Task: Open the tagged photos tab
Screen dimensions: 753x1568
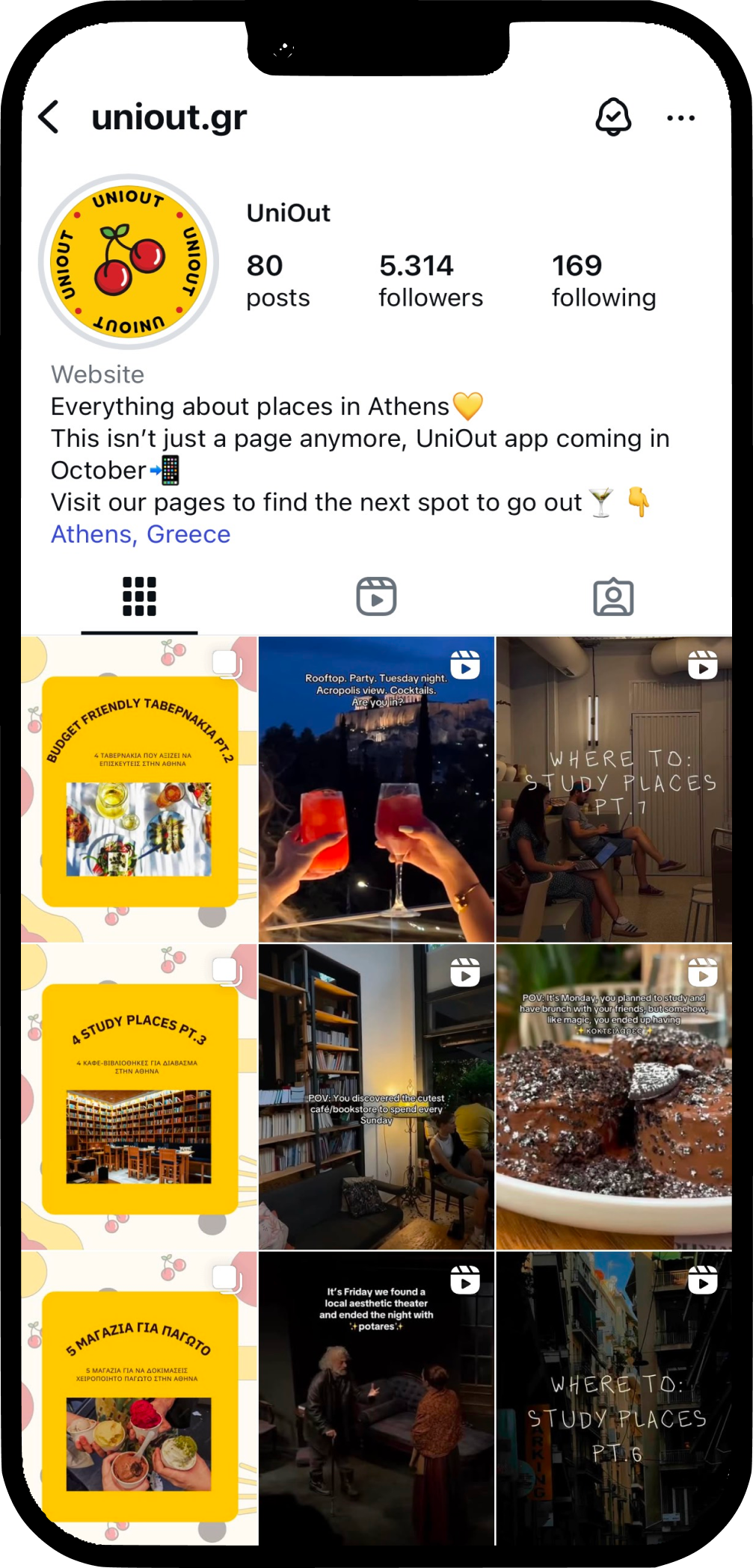Action: click(613, 596)
